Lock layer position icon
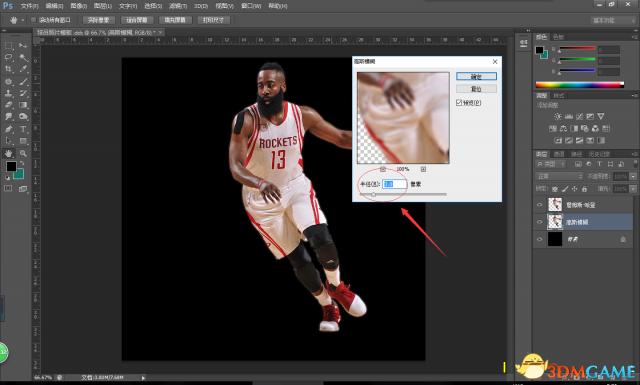This screenshot has height=385, width=640. [574, 189]
